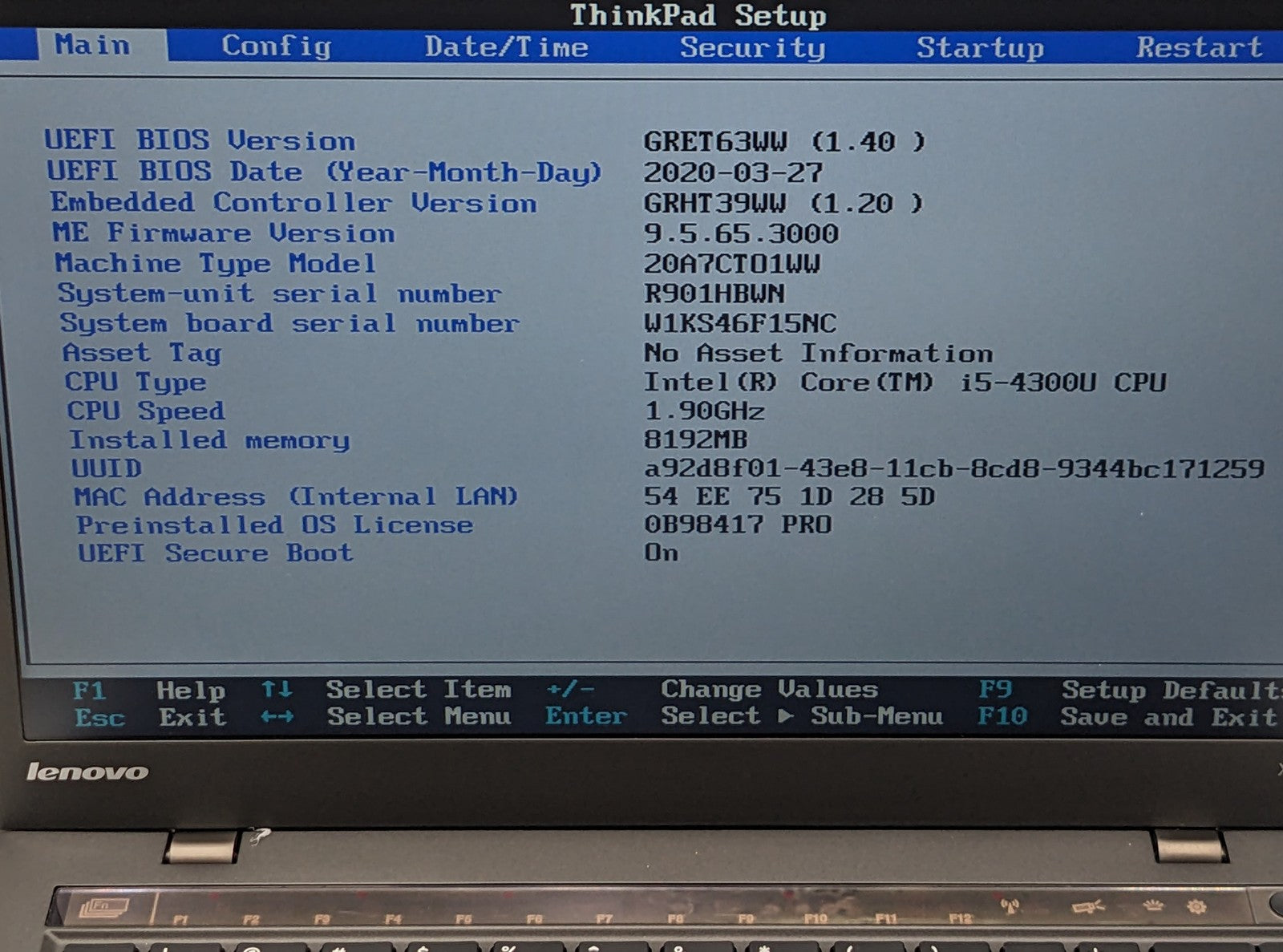The width and height of the screenshot is (1283, 952).
Task: Select the UEFI BIOS Version label
Action: [x=200, y=140]
